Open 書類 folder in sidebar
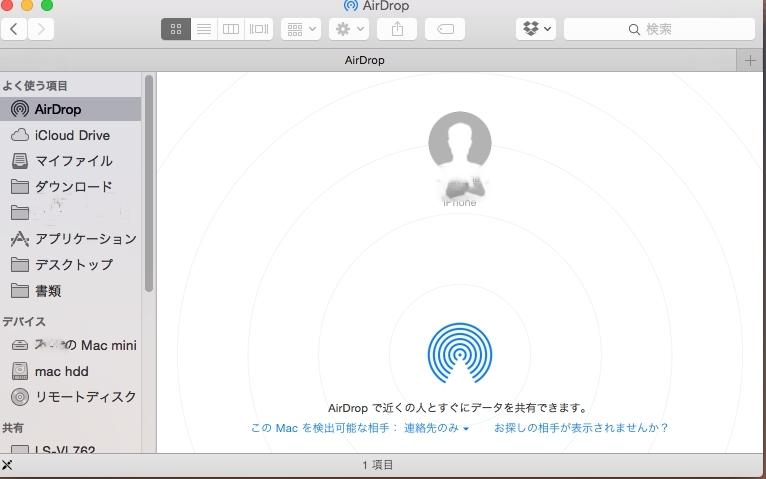766x479 pixels. (x=71, y=291)
